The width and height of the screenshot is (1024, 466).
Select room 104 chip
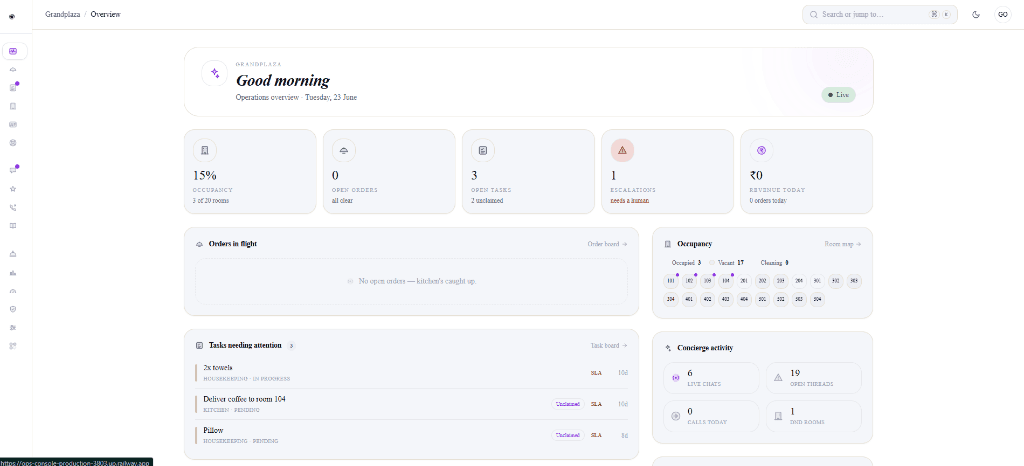tap(726, 281)
